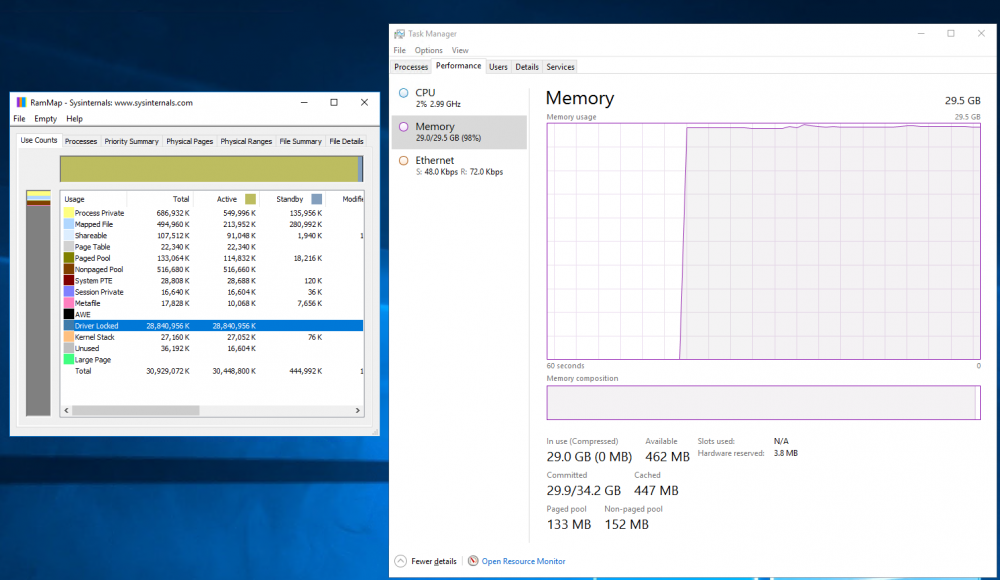The height and width of the screenshot is (580, 1000).
Task: Open the Priority Summary tab
Action: point(131,142)
